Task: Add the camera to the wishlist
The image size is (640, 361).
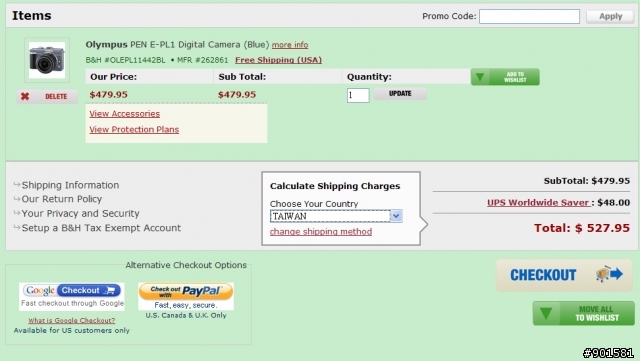Action: pyautogui.click(x=505, y=77)
